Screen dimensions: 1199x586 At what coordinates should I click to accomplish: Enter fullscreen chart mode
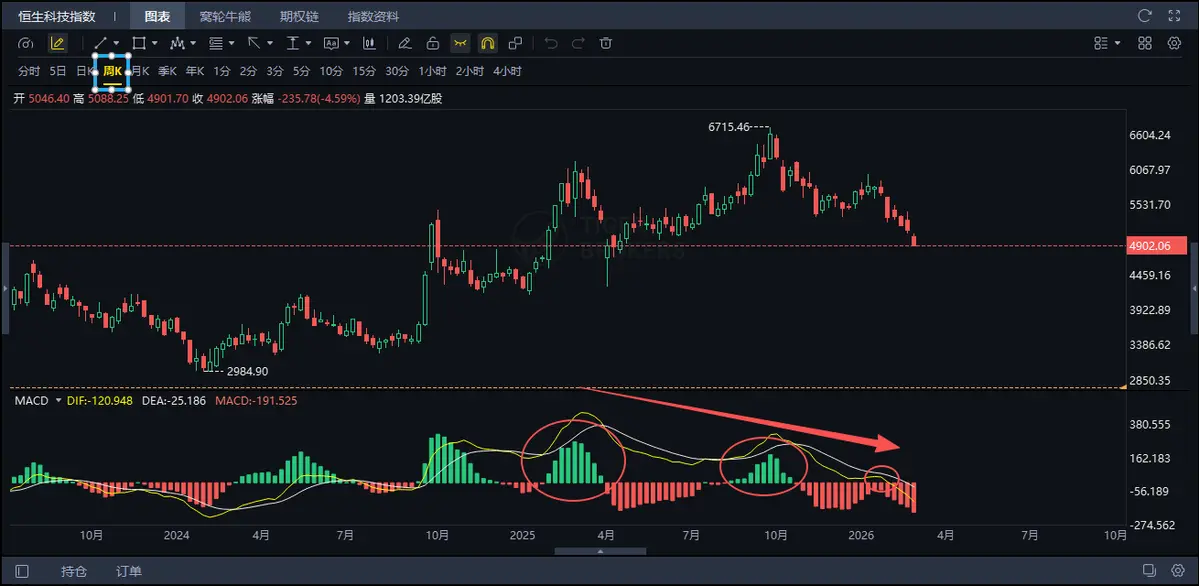[1174, 16]
